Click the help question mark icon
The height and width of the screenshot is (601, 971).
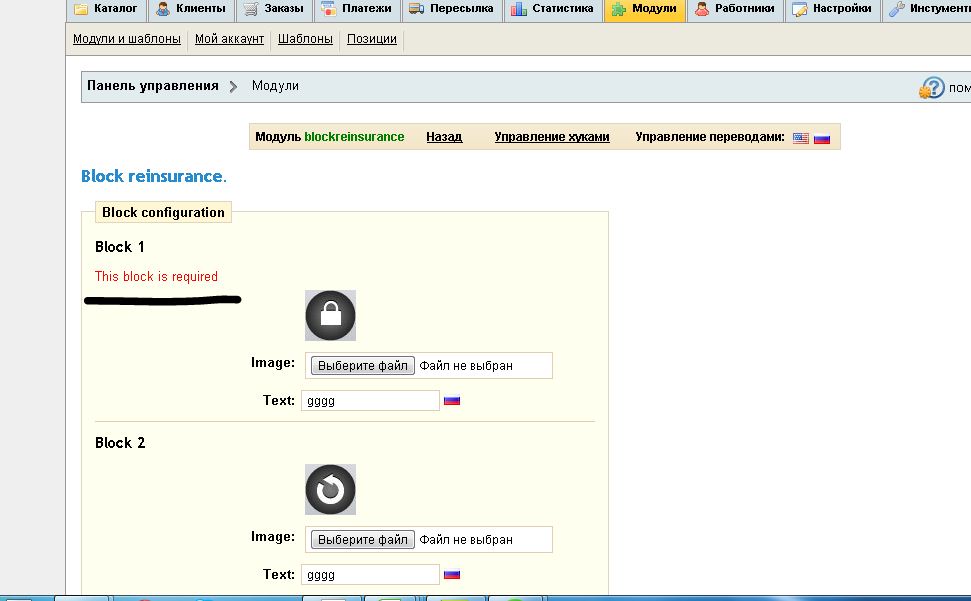pyautogui.click(x=931, y=88)
